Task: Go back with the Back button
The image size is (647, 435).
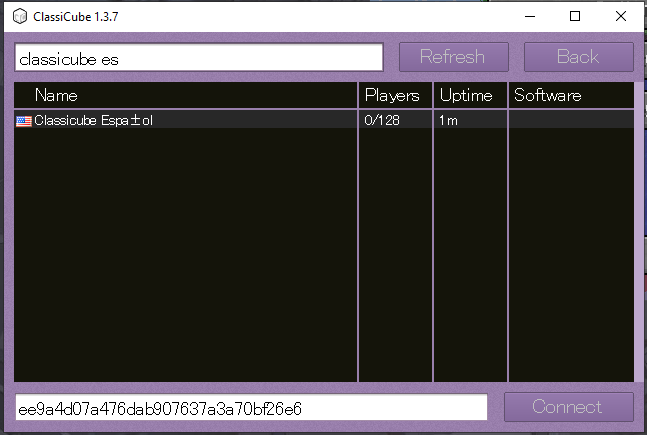Action: (x=579, y=57)
